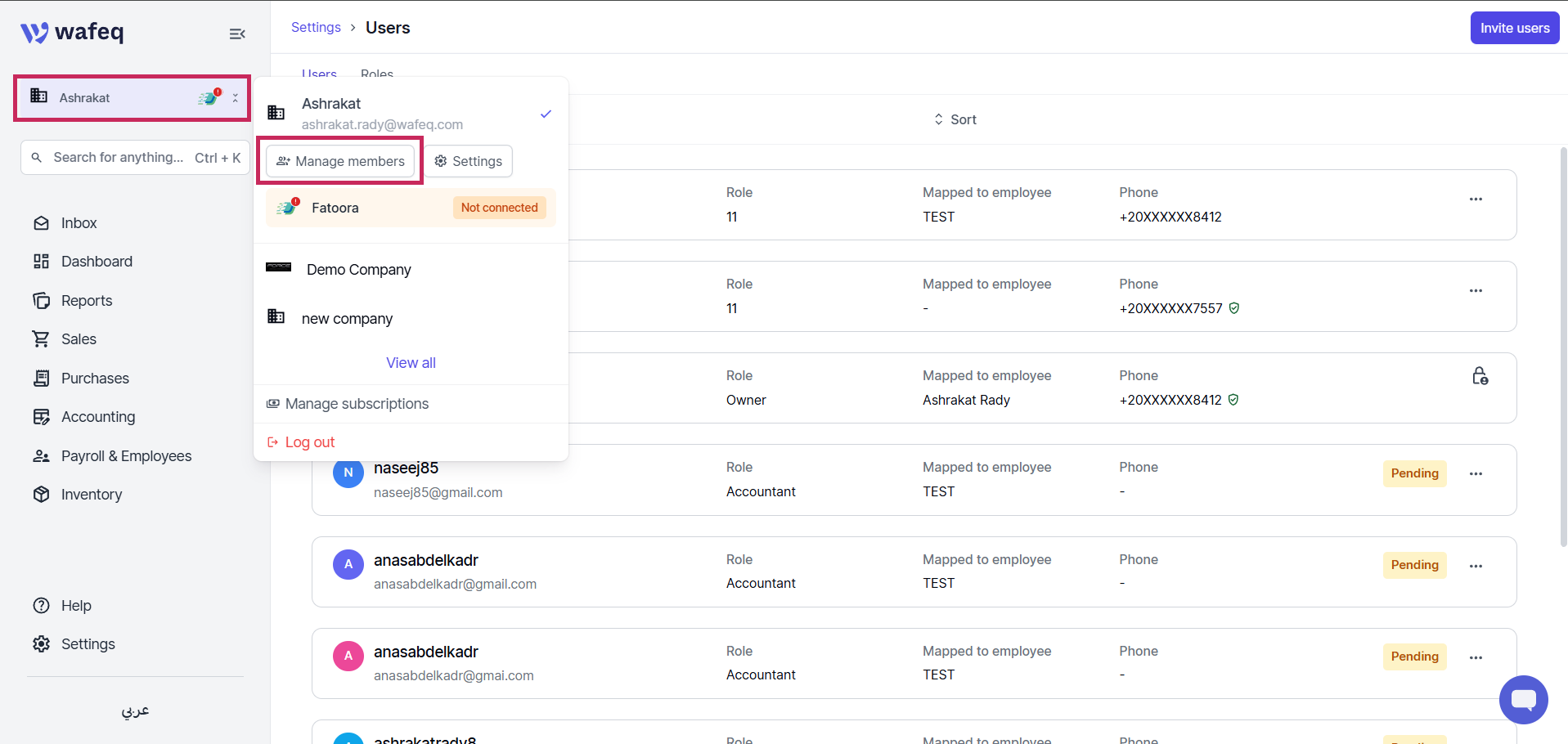Click the Fatoora icon in the company selector
The image size is (1568, 744).
click(209, 97)
